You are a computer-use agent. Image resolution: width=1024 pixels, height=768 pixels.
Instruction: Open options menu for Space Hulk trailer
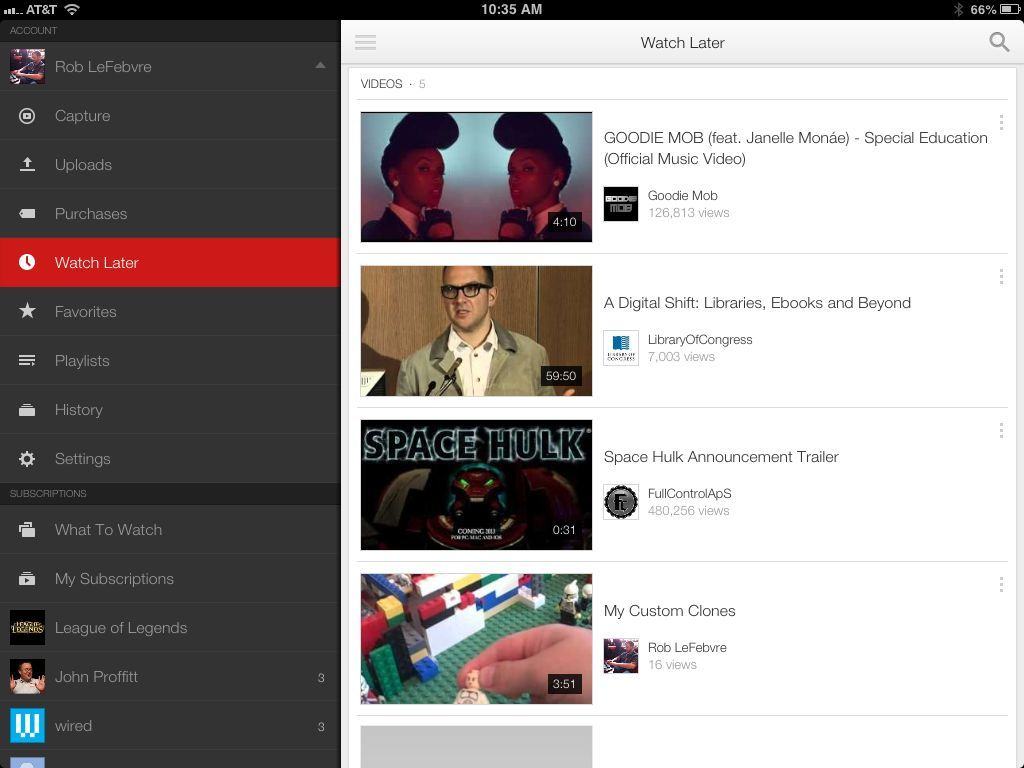coord(1000,431)
